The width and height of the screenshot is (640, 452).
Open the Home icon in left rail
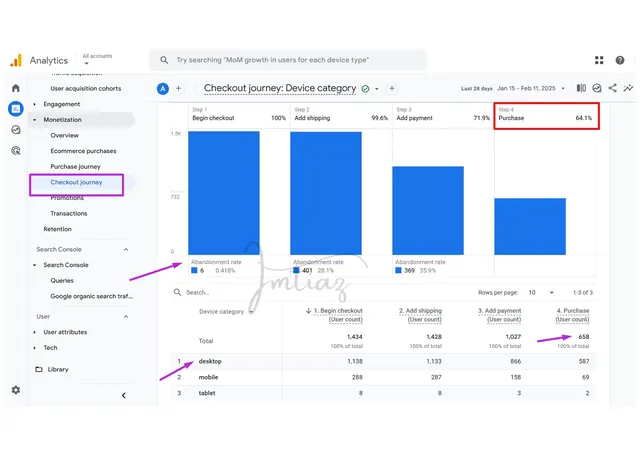point(16,88)
